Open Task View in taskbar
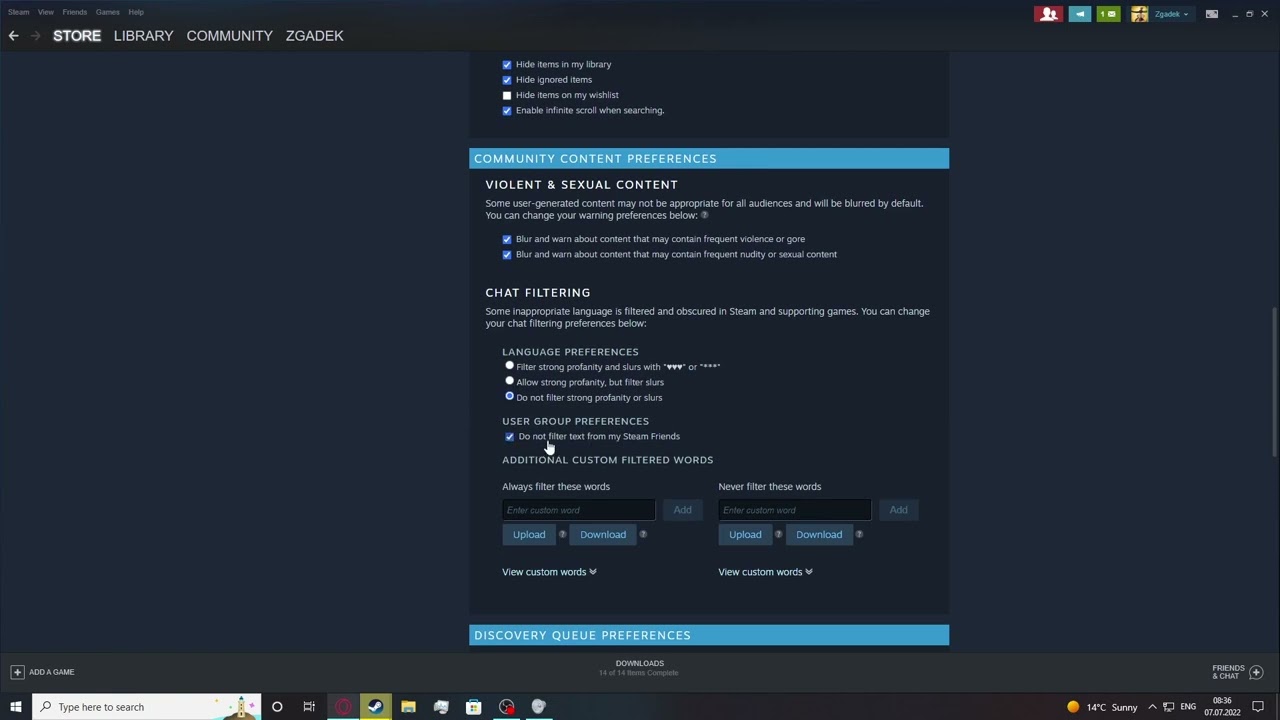This screenshot has width=1280, height=720. [x=309, y=707]
